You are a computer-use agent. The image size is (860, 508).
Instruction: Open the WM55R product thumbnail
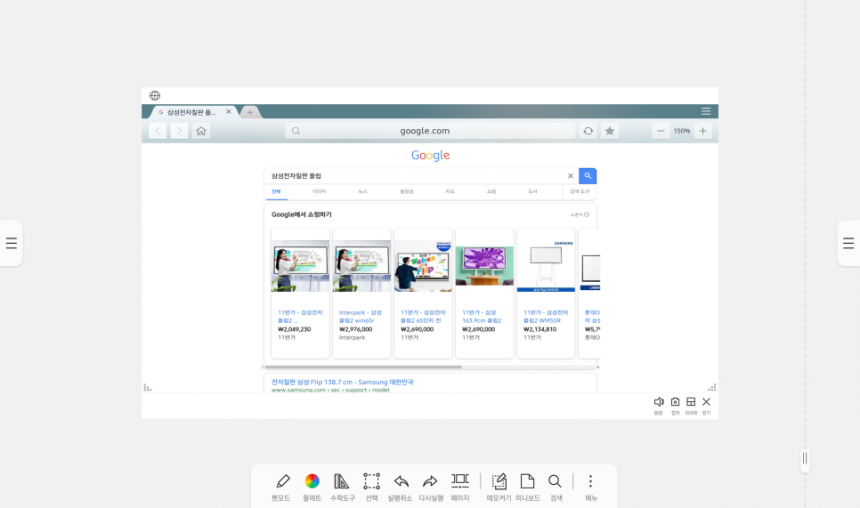tap(546, 266)
